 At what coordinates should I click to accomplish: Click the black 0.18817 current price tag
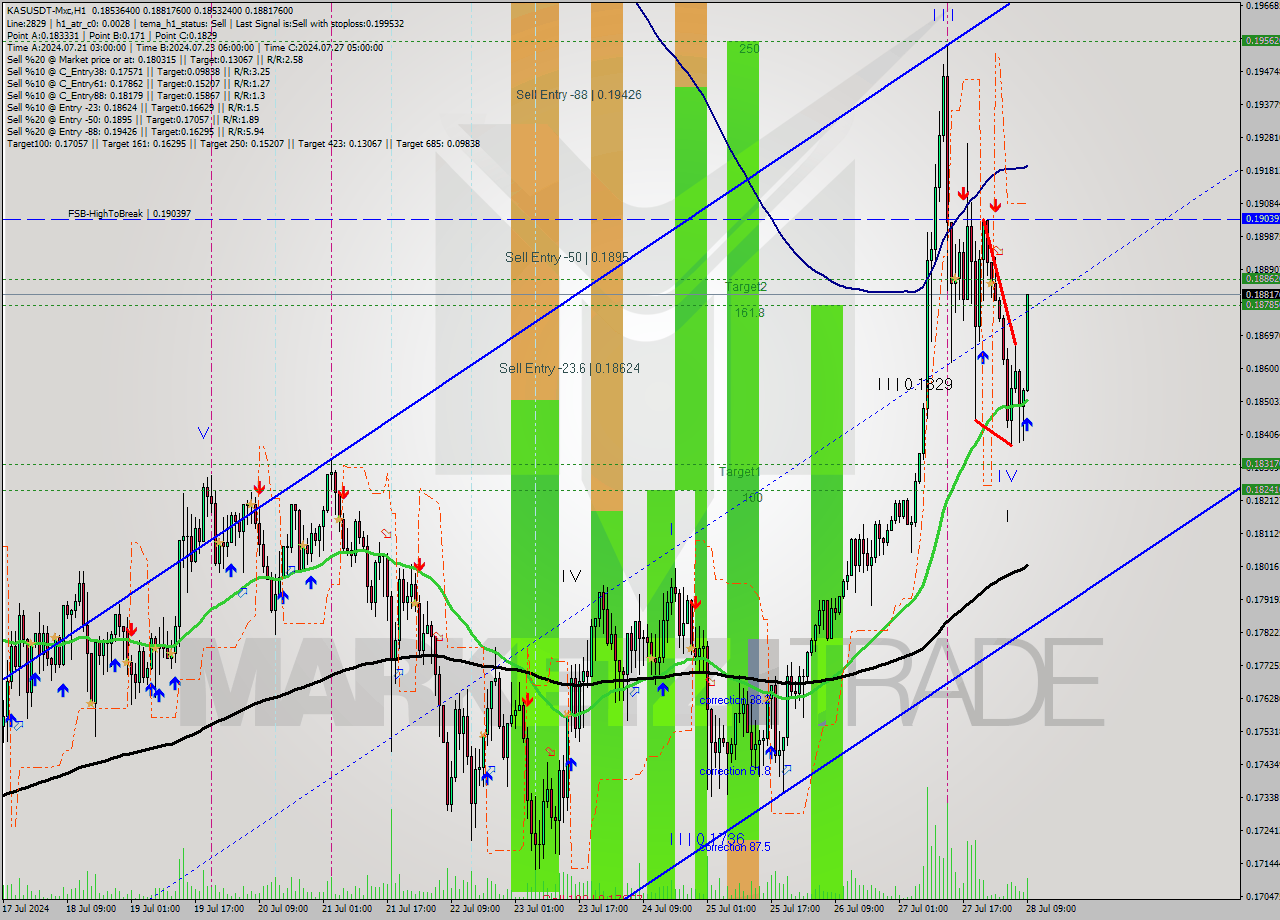point(1260,294)
